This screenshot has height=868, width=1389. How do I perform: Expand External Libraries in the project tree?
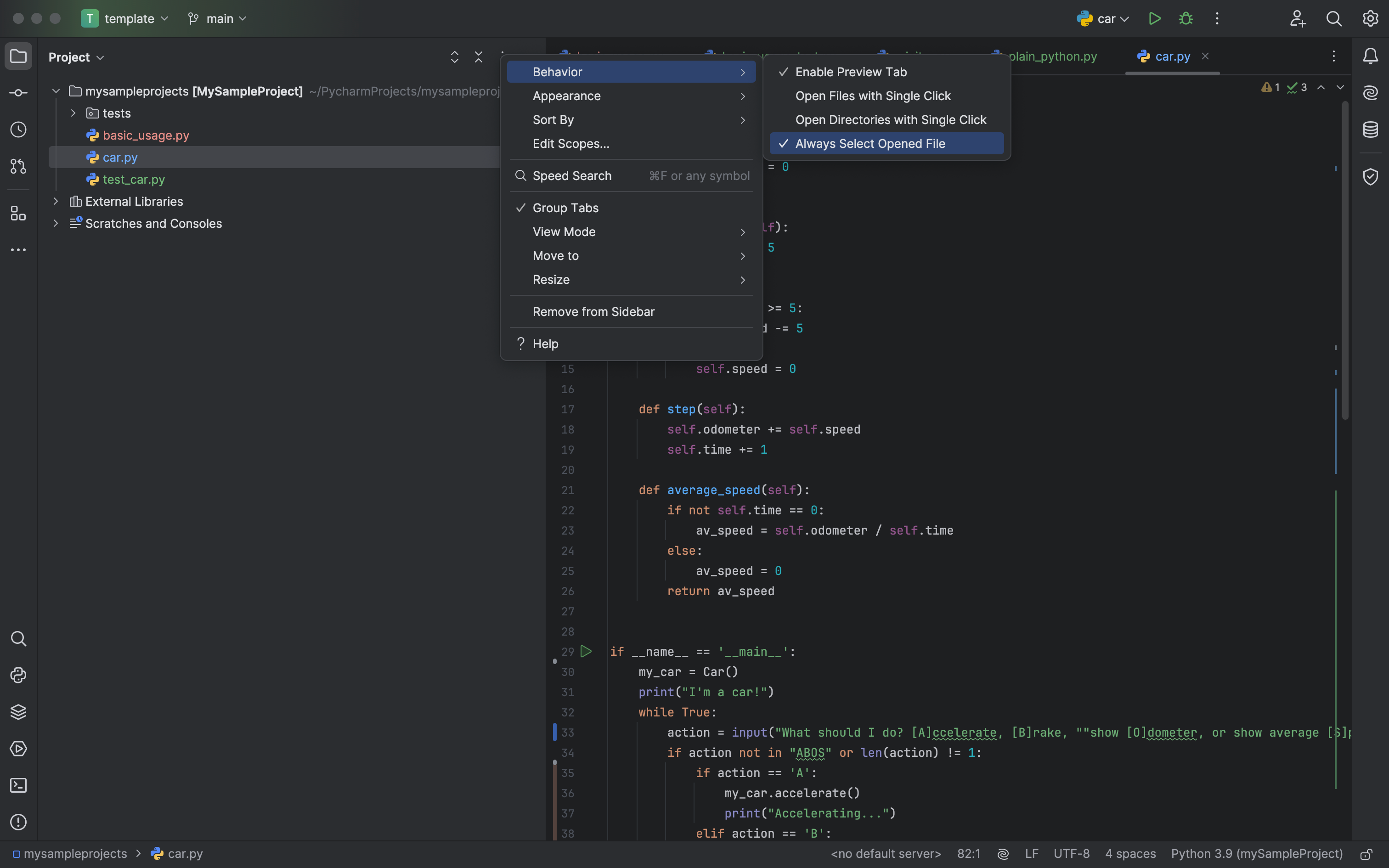(55, 201)
